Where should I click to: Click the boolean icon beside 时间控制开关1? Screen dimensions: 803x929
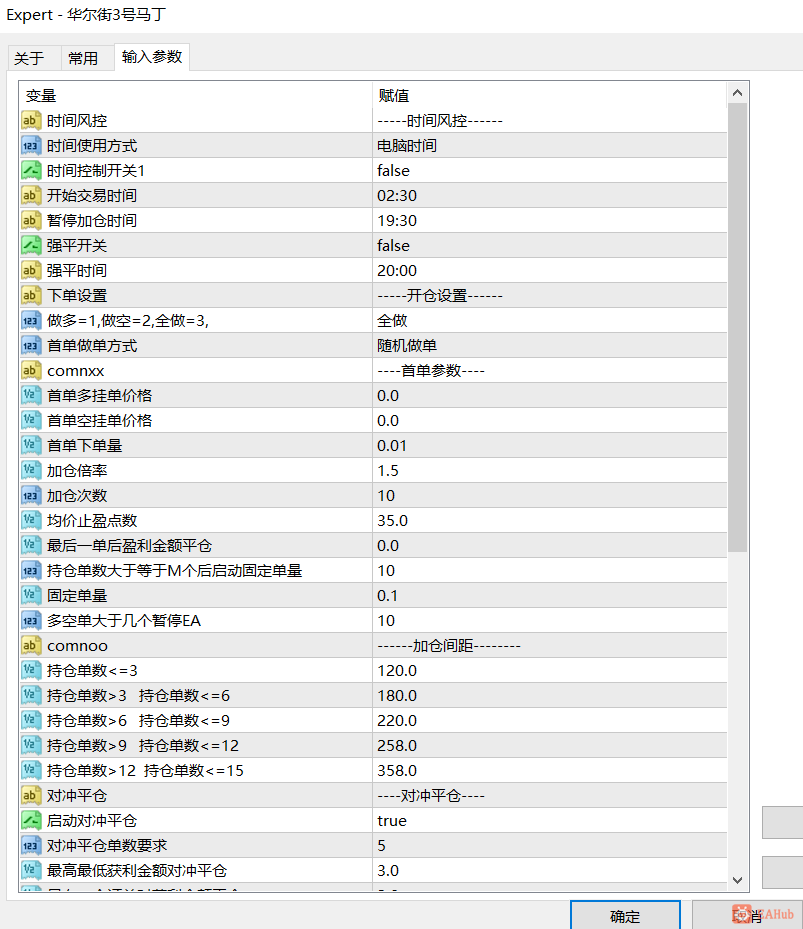[x=31, y=170]
